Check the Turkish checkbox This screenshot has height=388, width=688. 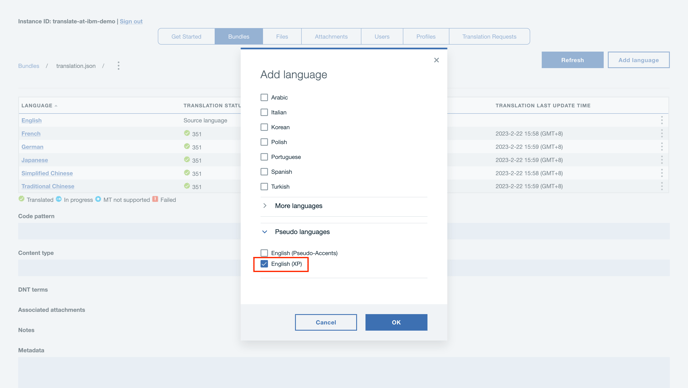[x=264, y=187]
